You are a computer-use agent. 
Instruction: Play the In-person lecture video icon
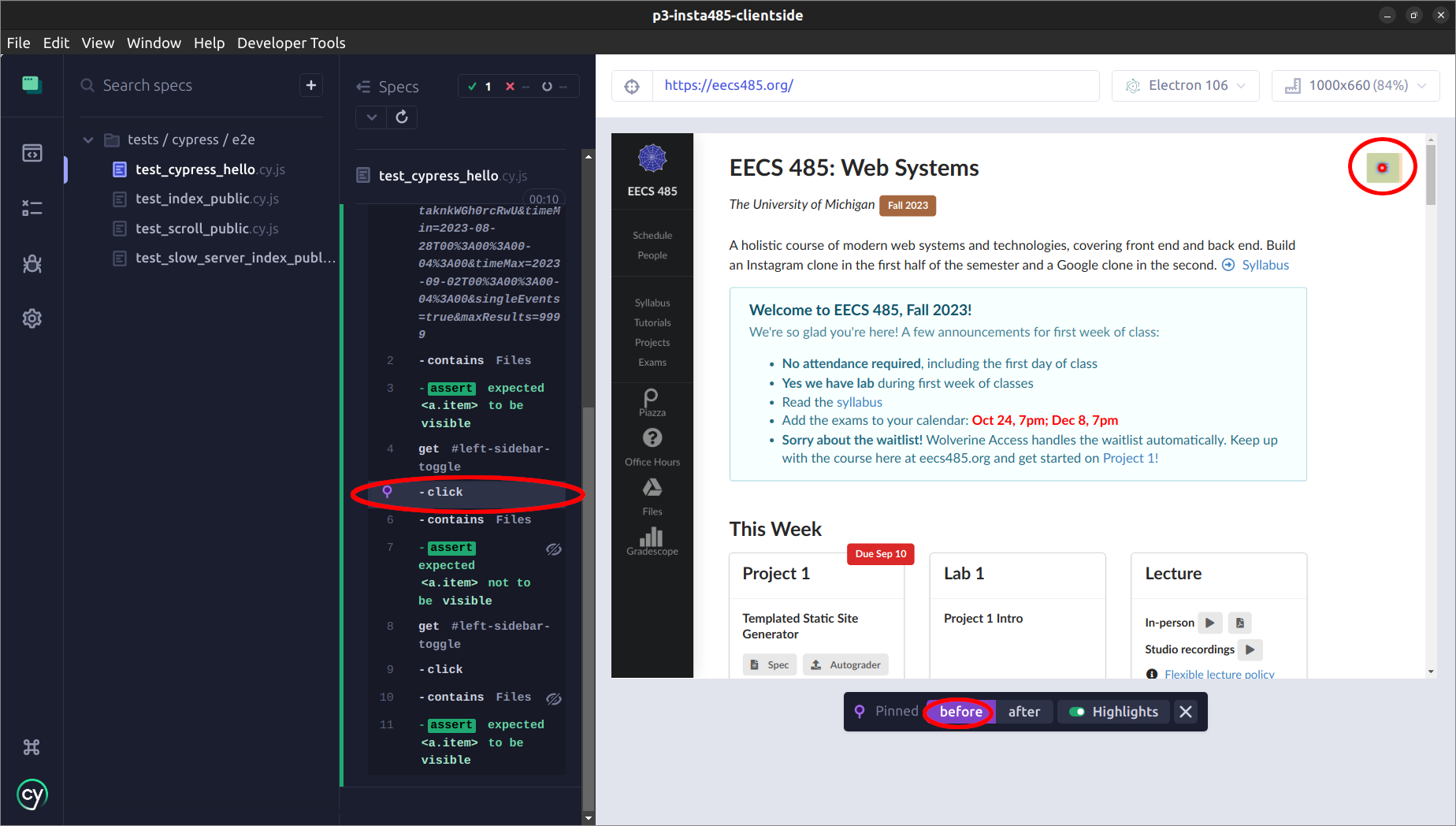[1210, 623]
